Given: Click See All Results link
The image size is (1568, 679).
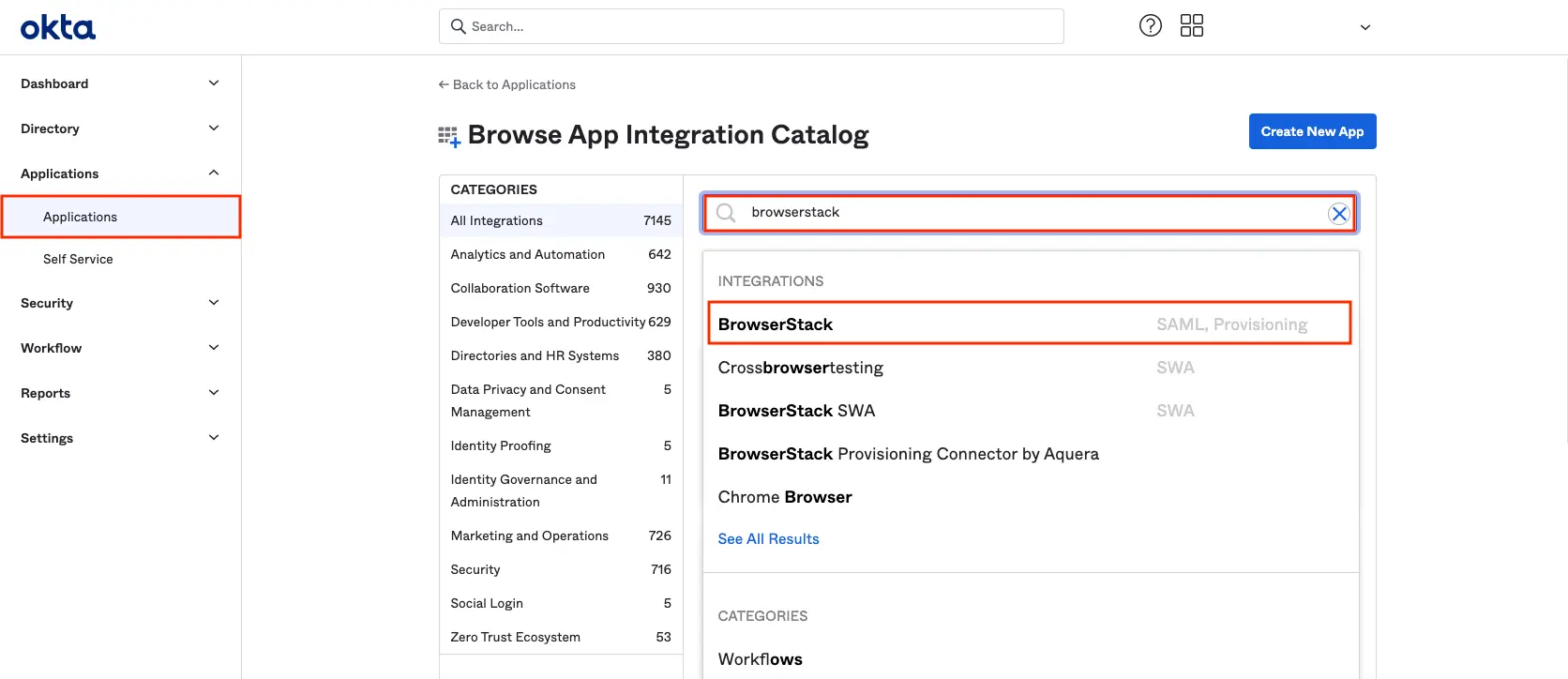Looking at the screenshot, I should (x=768, y=539).
